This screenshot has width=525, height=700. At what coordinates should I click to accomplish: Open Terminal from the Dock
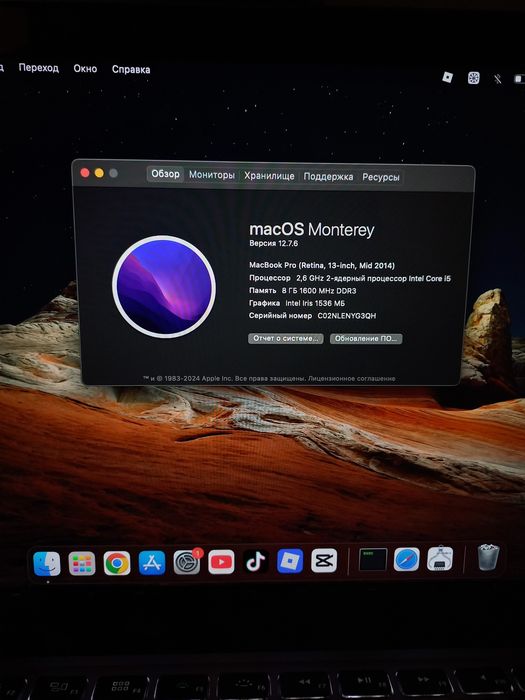point(373,559)
